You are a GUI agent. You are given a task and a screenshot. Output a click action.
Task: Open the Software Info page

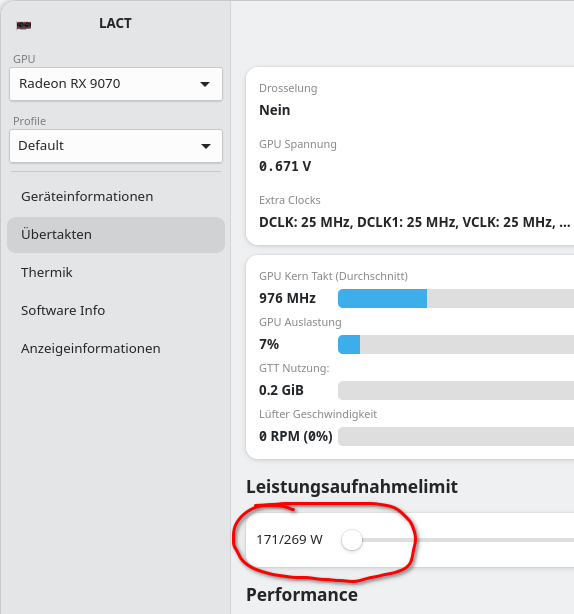pyautogui.click(x=116, y=310)
